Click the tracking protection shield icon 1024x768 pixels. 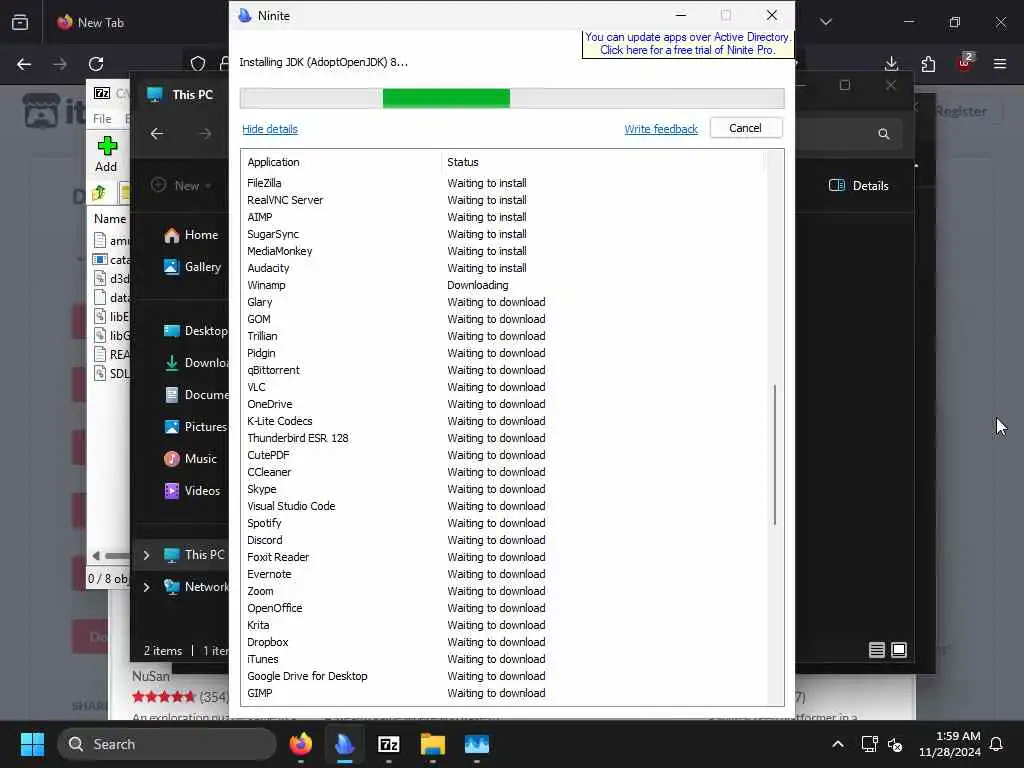(198, 64)
